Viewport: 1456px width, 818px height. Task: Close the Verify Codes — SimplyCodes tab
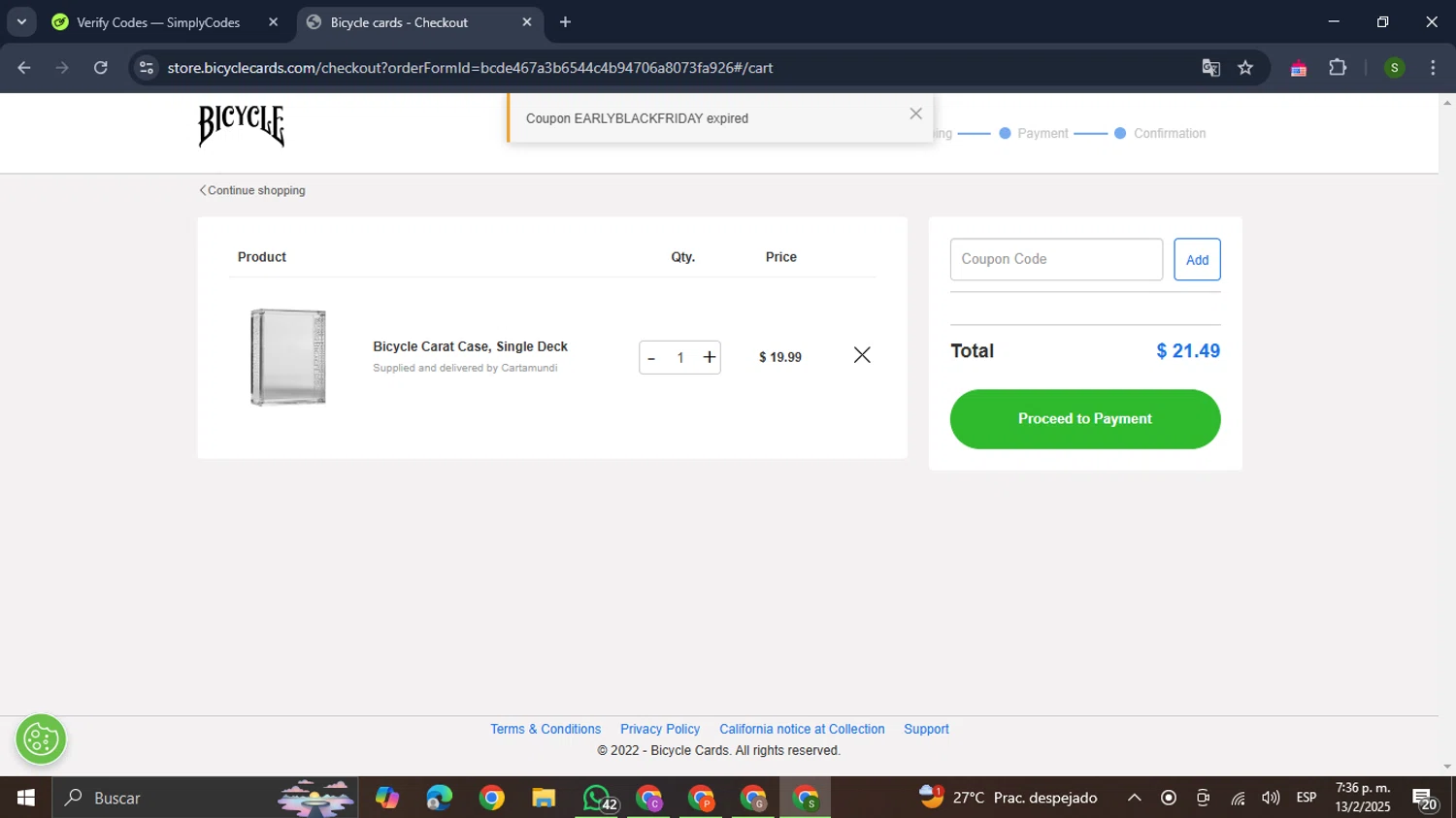click(273, 22)
